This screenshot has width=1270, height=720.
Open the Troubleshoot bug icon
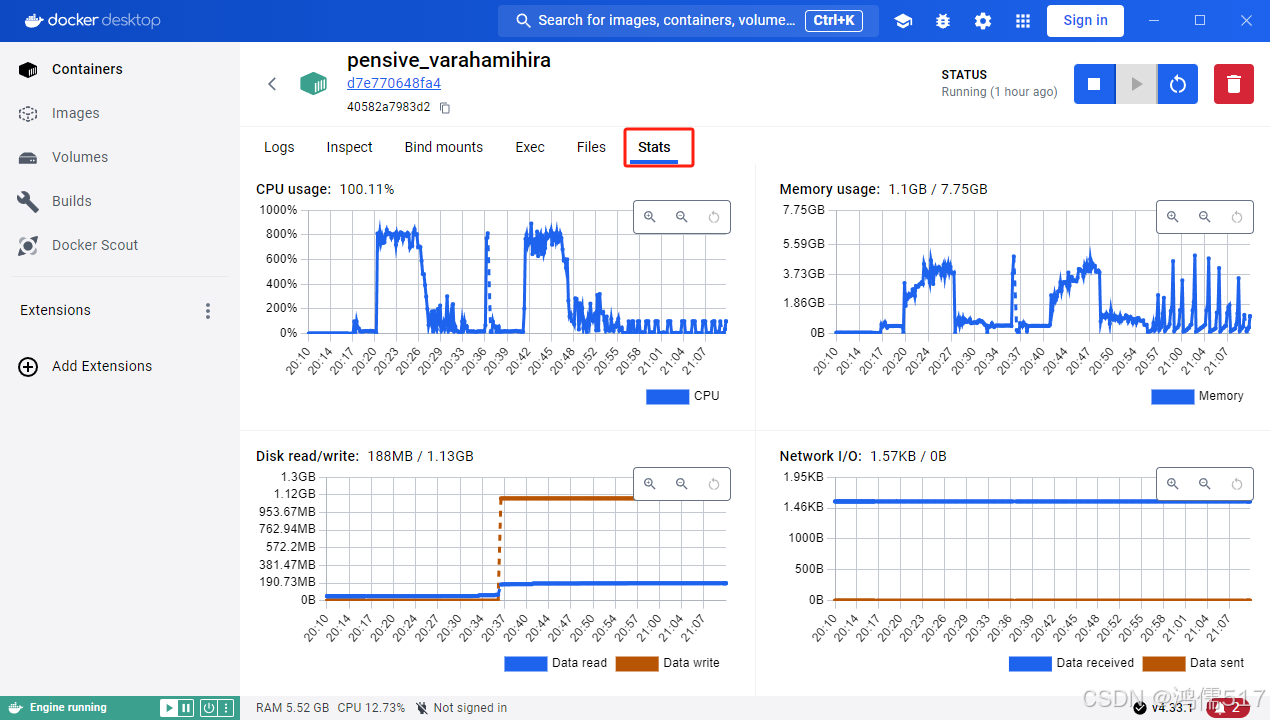(943, 21)
